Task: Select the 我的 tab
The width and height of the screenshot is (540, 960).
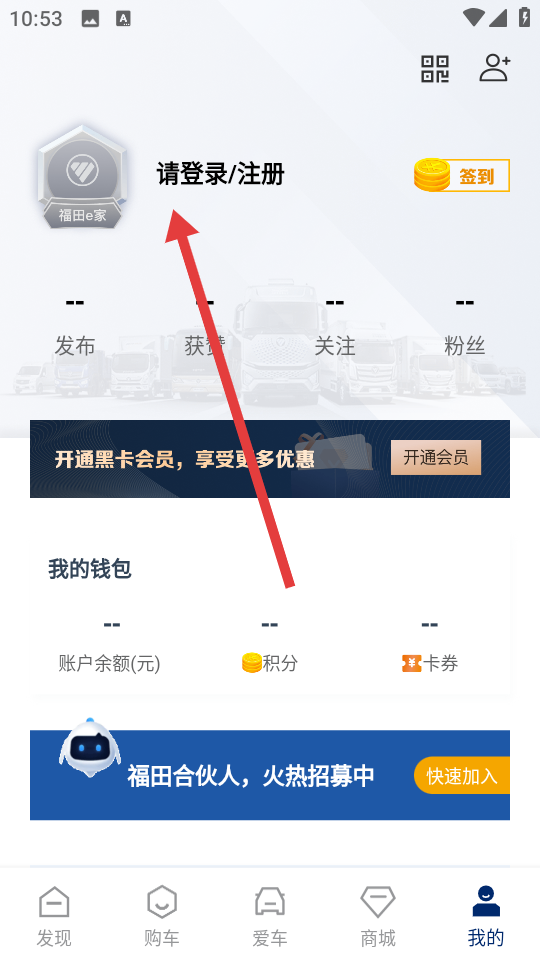Action: click(x=486, y=916)
